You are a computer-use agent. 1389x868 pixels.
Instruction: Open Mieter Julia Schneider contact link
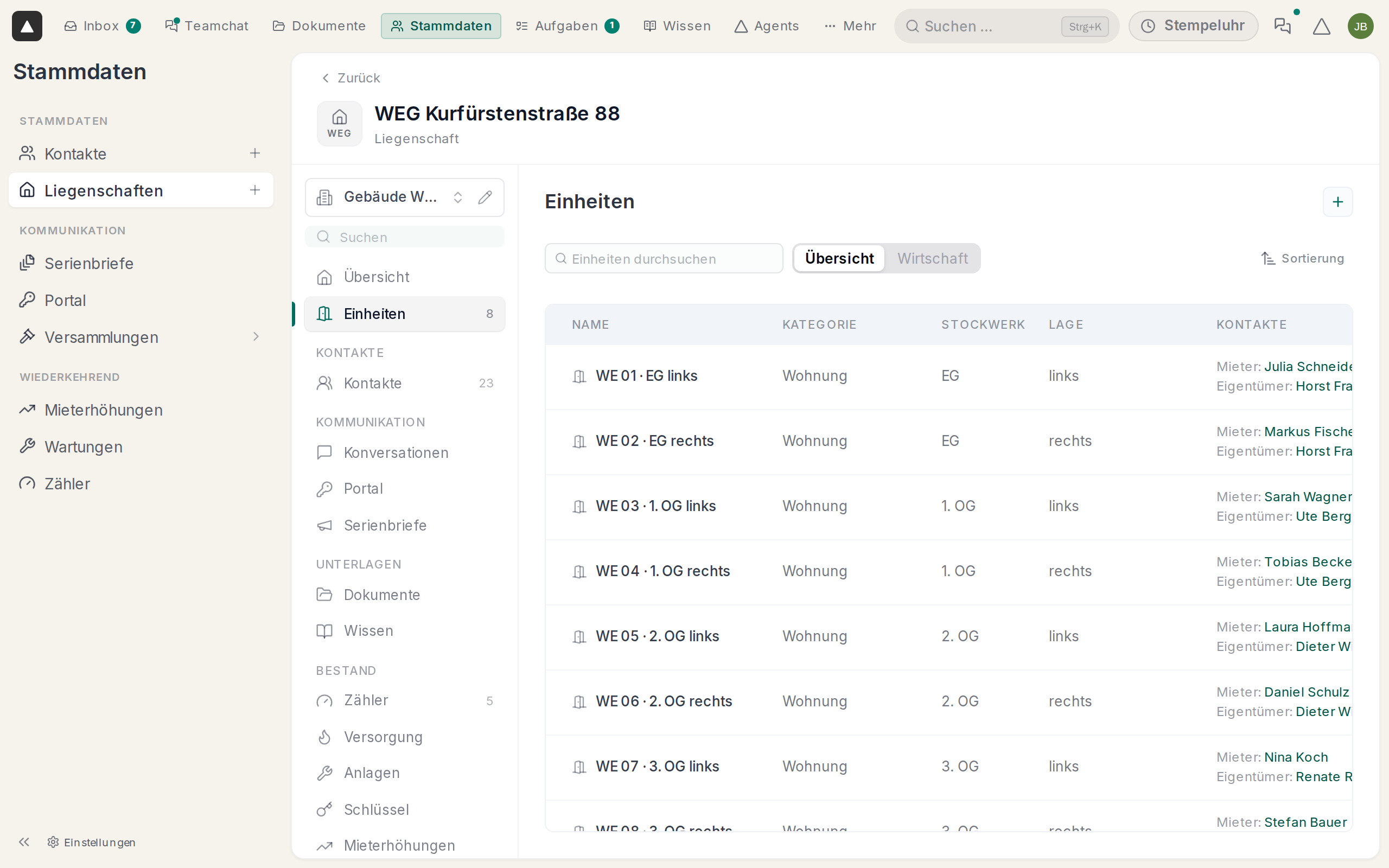1307,367
